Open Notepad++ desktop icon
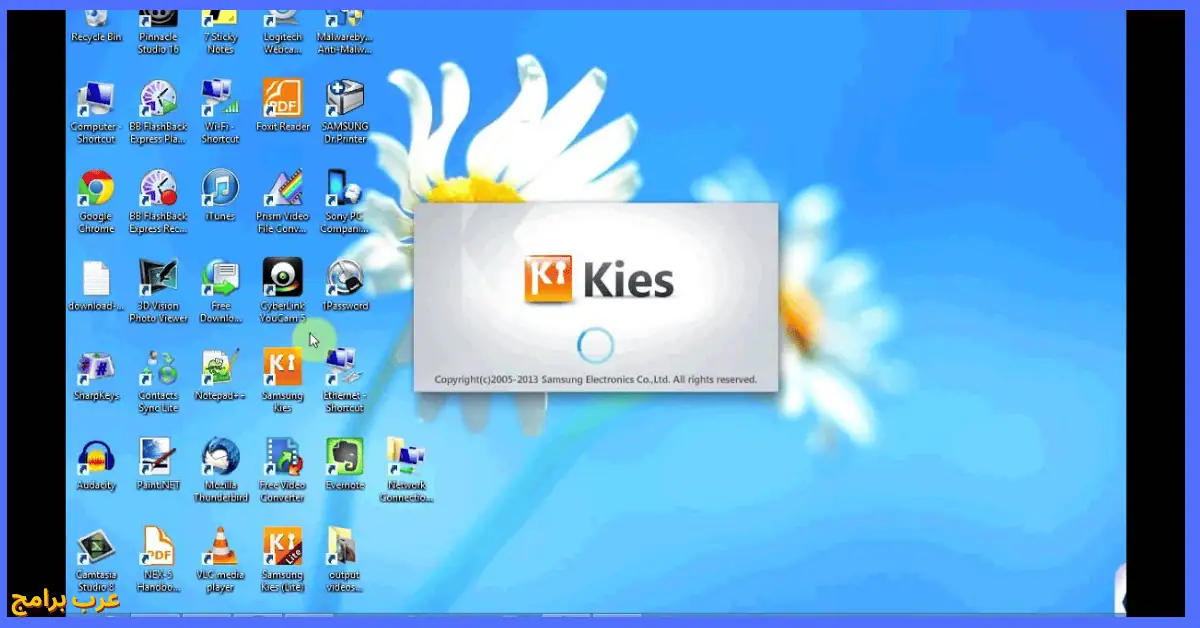This screenshot has height=628, width=1200. (x=220, y=376)
